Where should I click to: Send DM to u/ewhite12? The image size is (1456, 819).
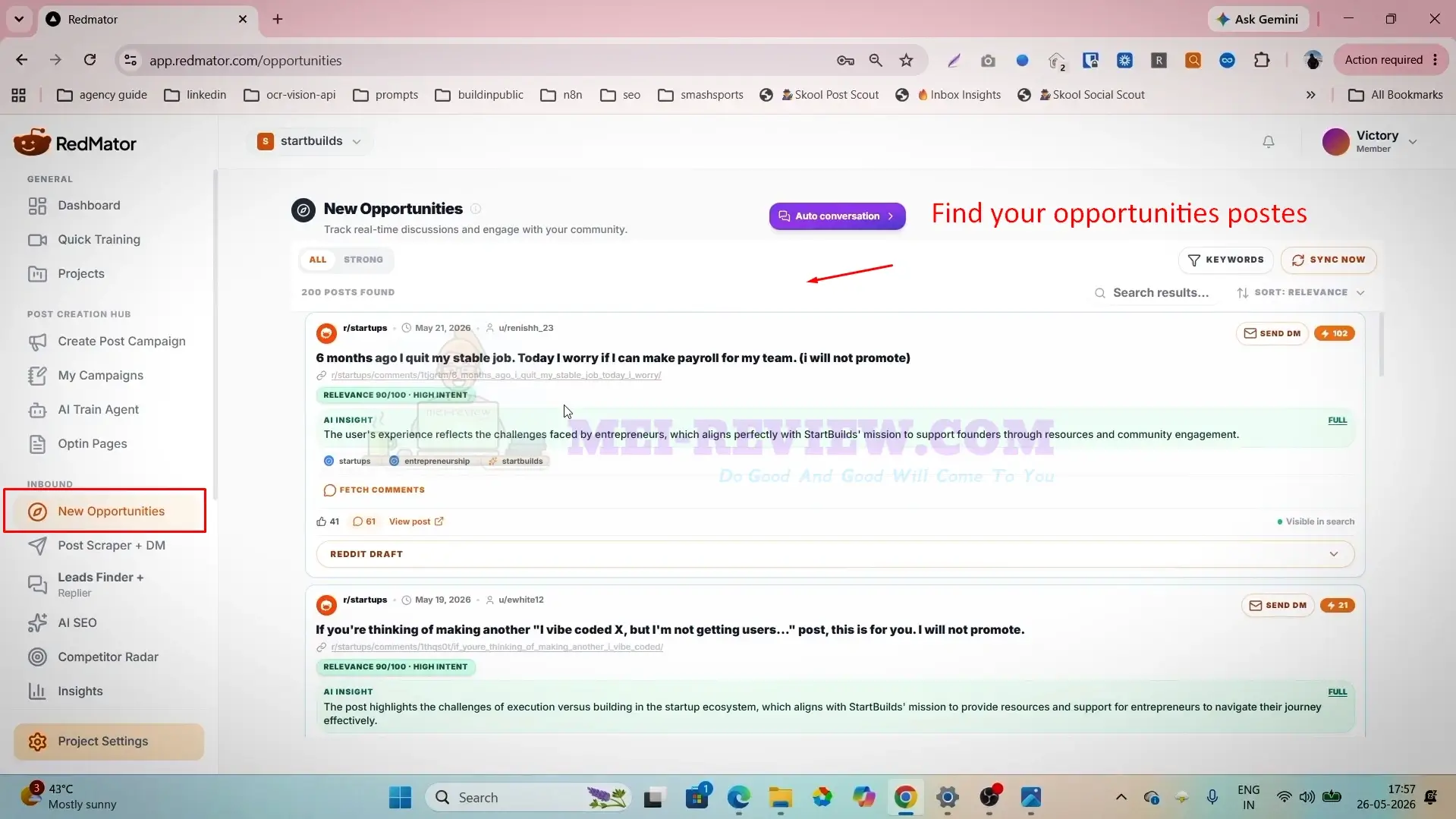(1278, 605)
